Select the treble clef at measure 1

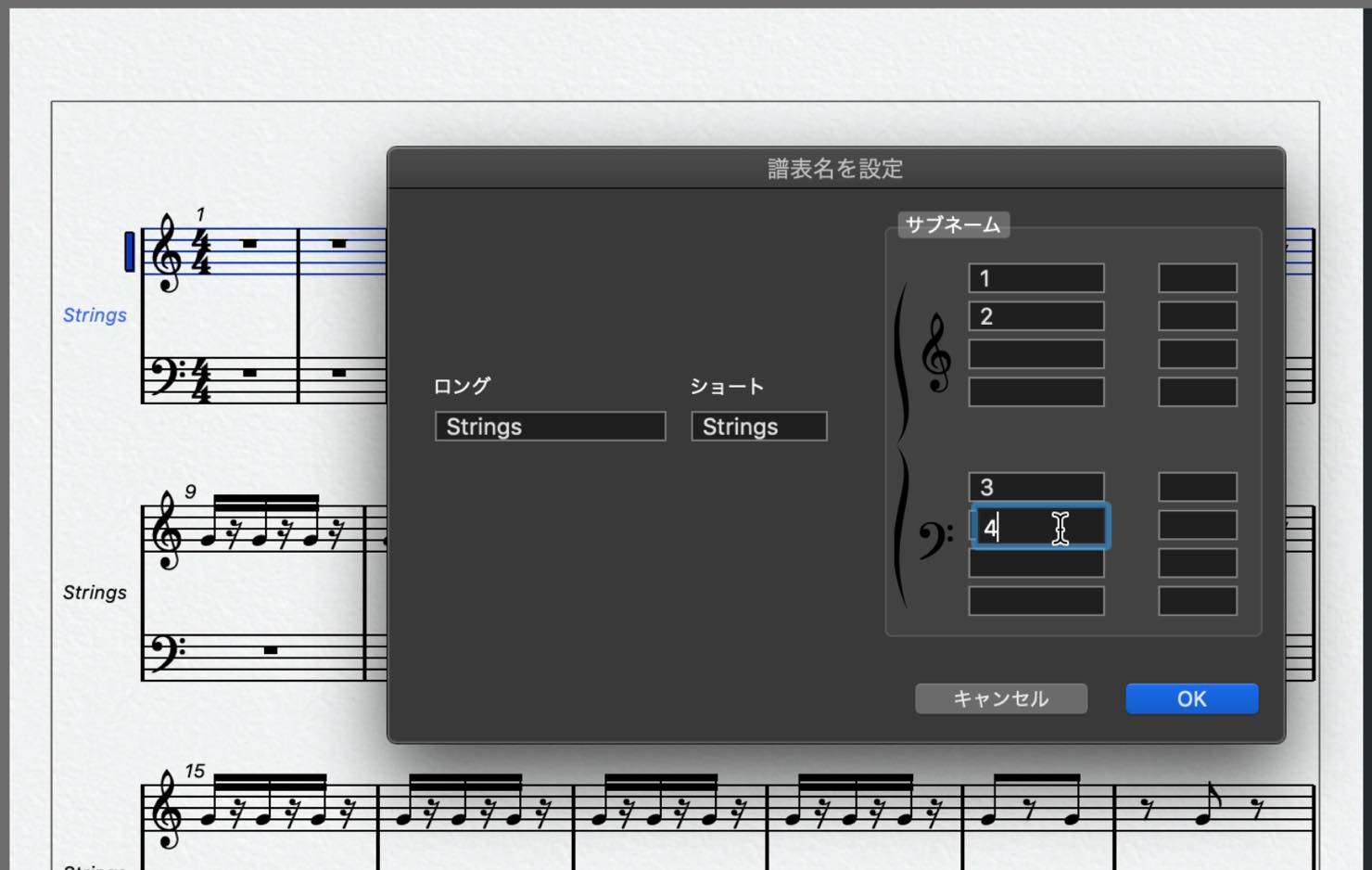point(167,252)
